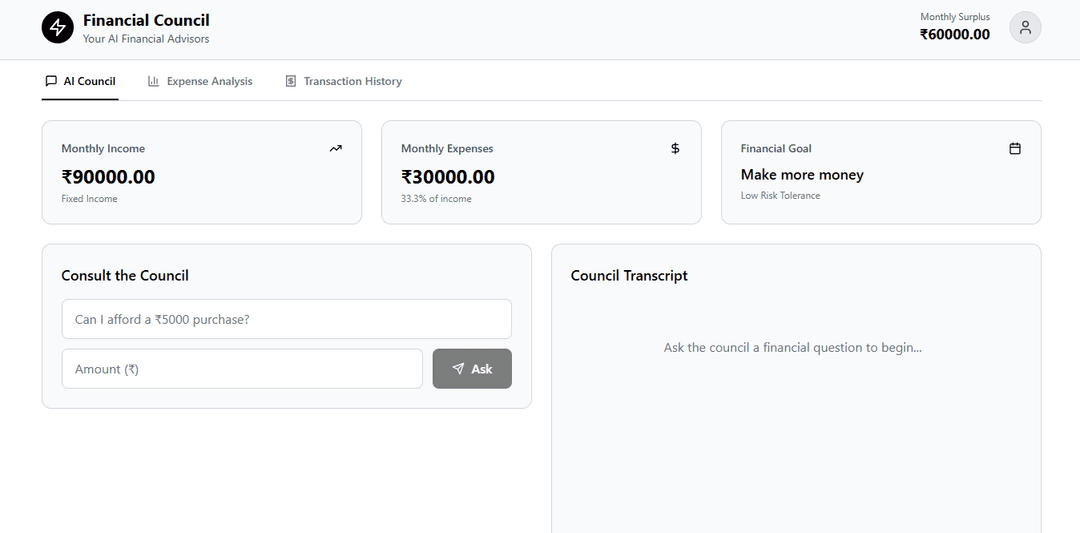Click the bar chart icon beside Expense Analysis
1080x533 pixels.
coord(153,81)
